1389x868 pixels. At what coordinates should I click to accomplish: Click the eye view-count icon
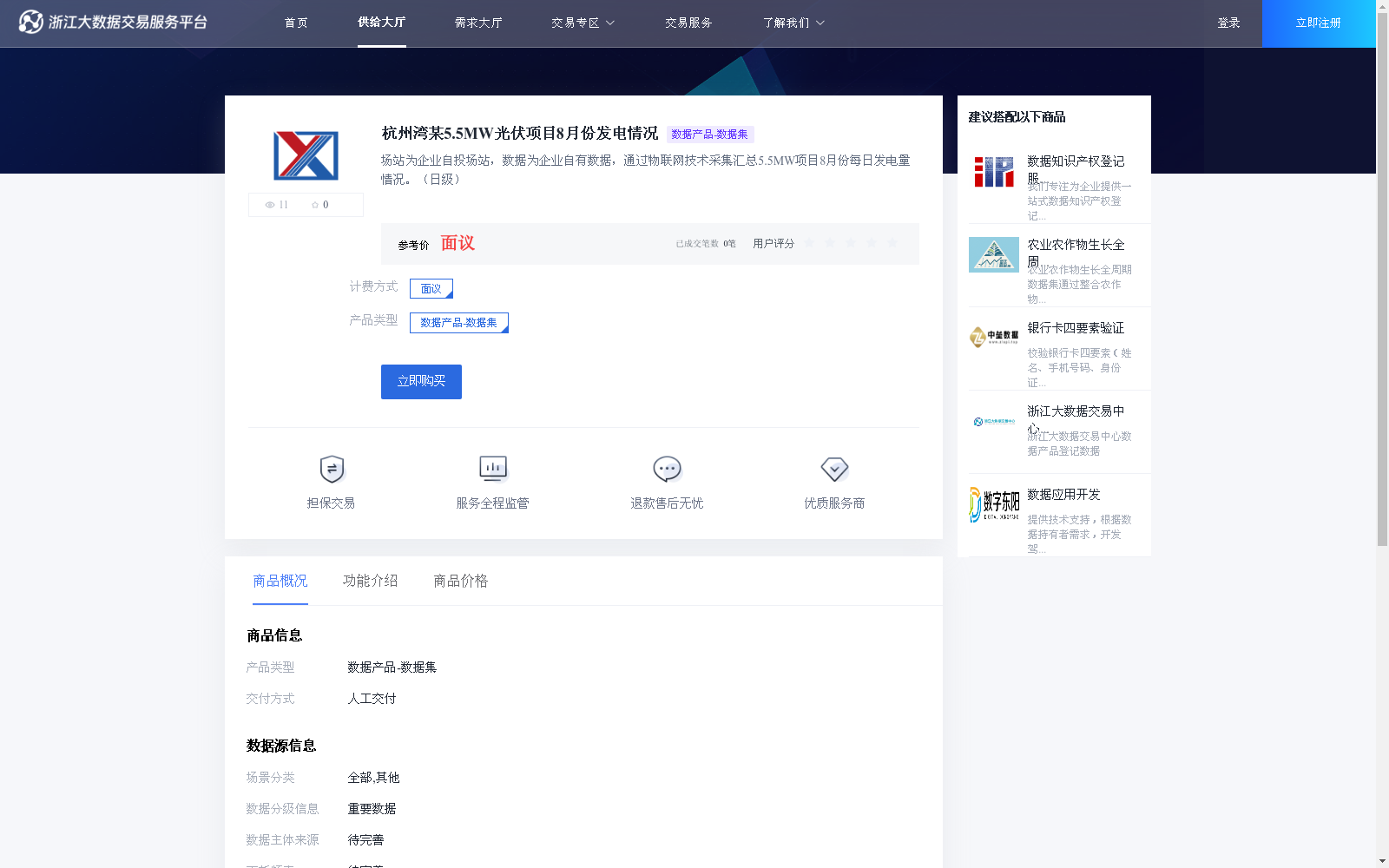270,205
